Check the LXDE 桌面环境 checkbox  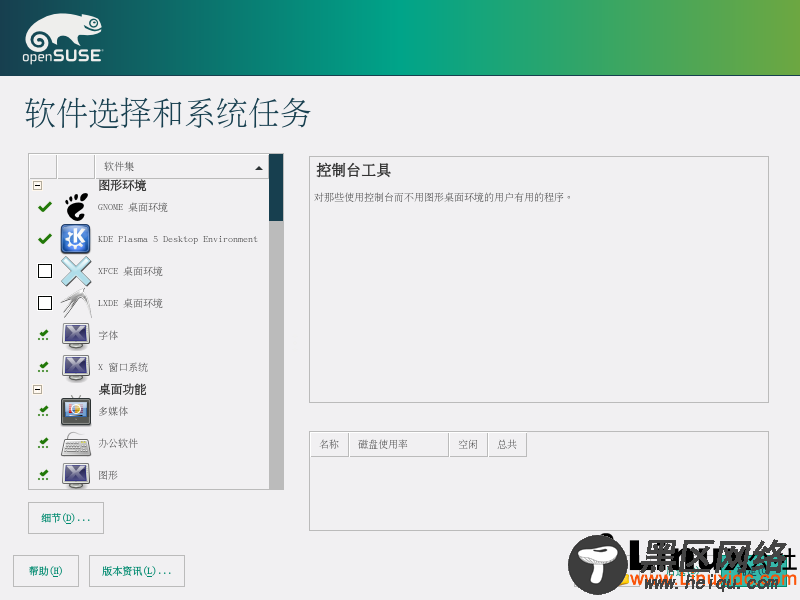coord(45,303)
